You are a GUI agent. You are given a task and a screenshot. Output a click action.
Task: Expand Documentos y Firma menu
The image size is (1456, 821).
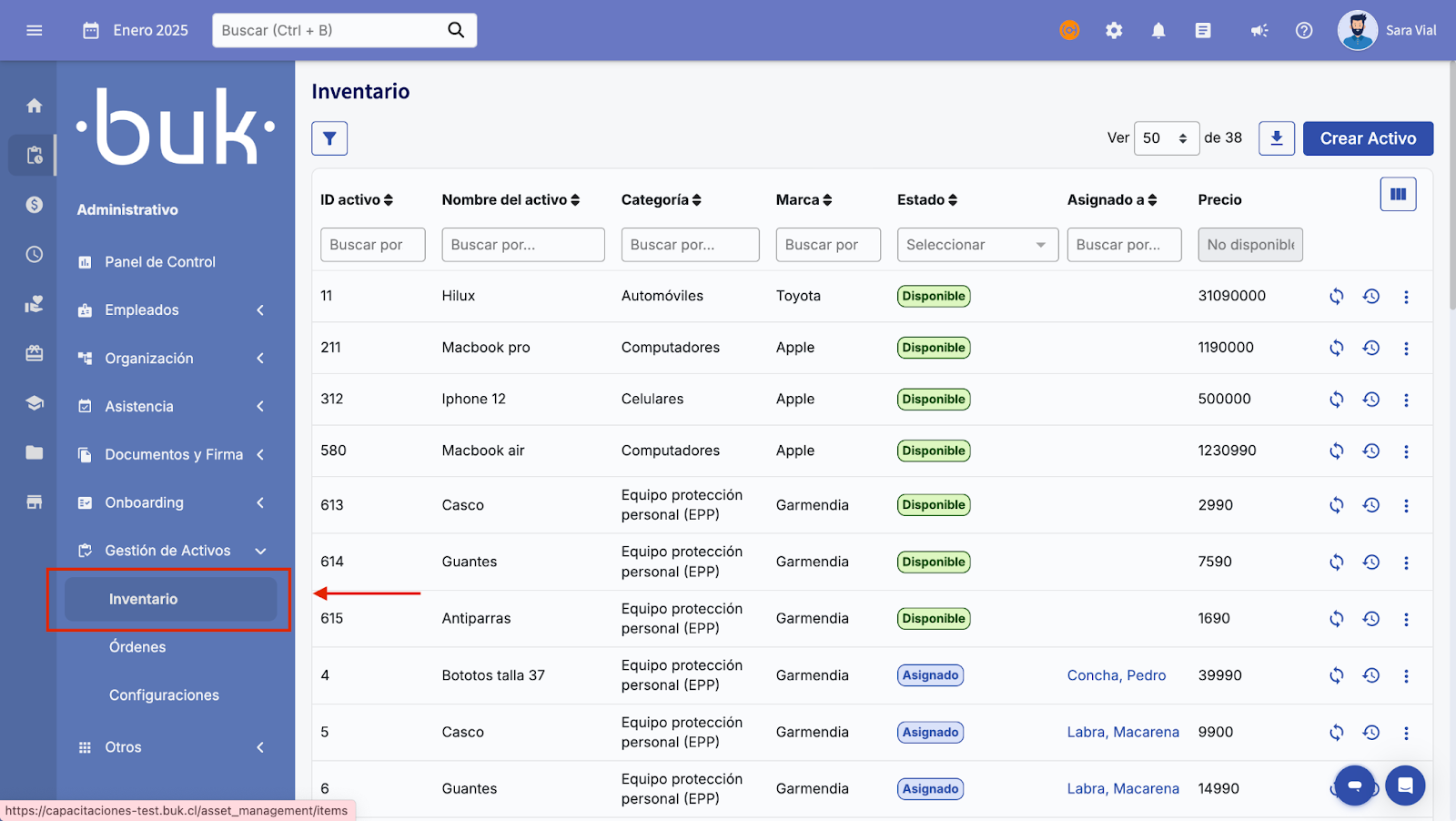tap(173, 455)
